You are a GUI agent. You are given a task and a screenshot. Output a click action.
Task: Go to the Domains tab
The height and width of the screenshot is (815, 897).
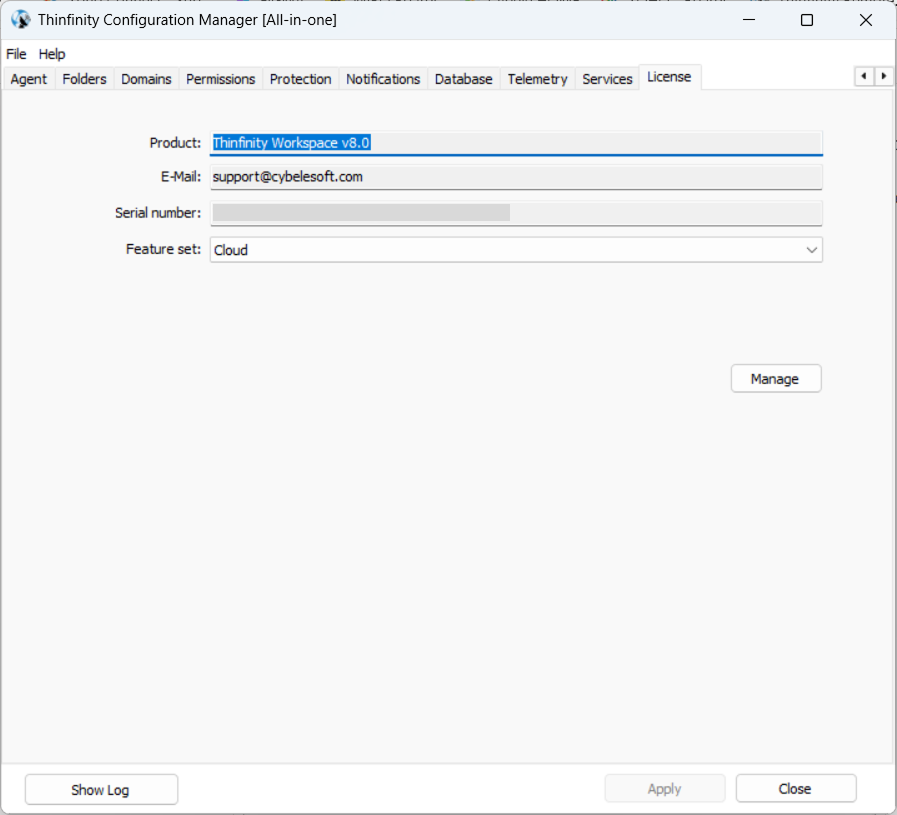146,79
